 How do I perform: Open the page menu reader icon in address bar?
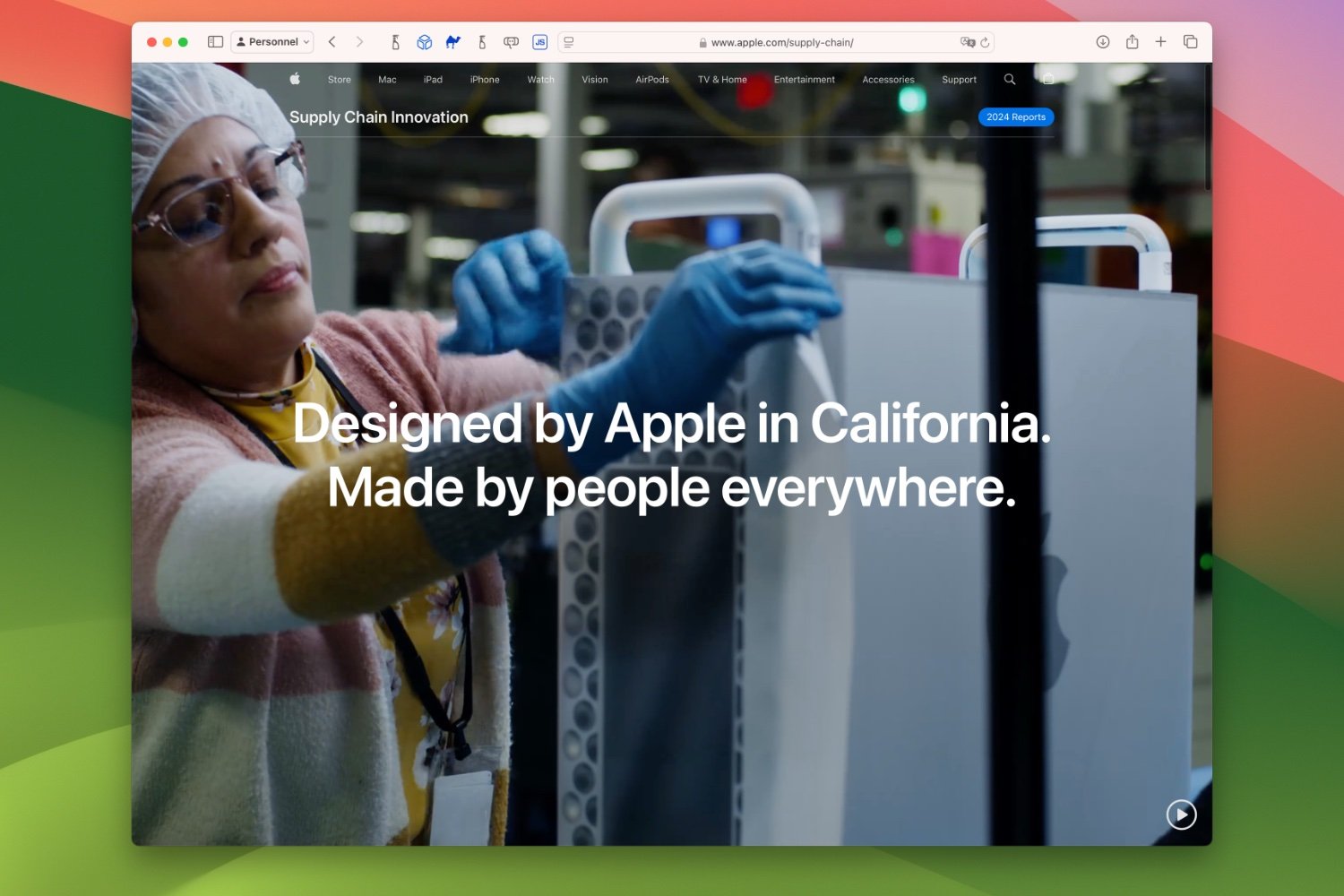pyautogui.click(x=568, y=42)
